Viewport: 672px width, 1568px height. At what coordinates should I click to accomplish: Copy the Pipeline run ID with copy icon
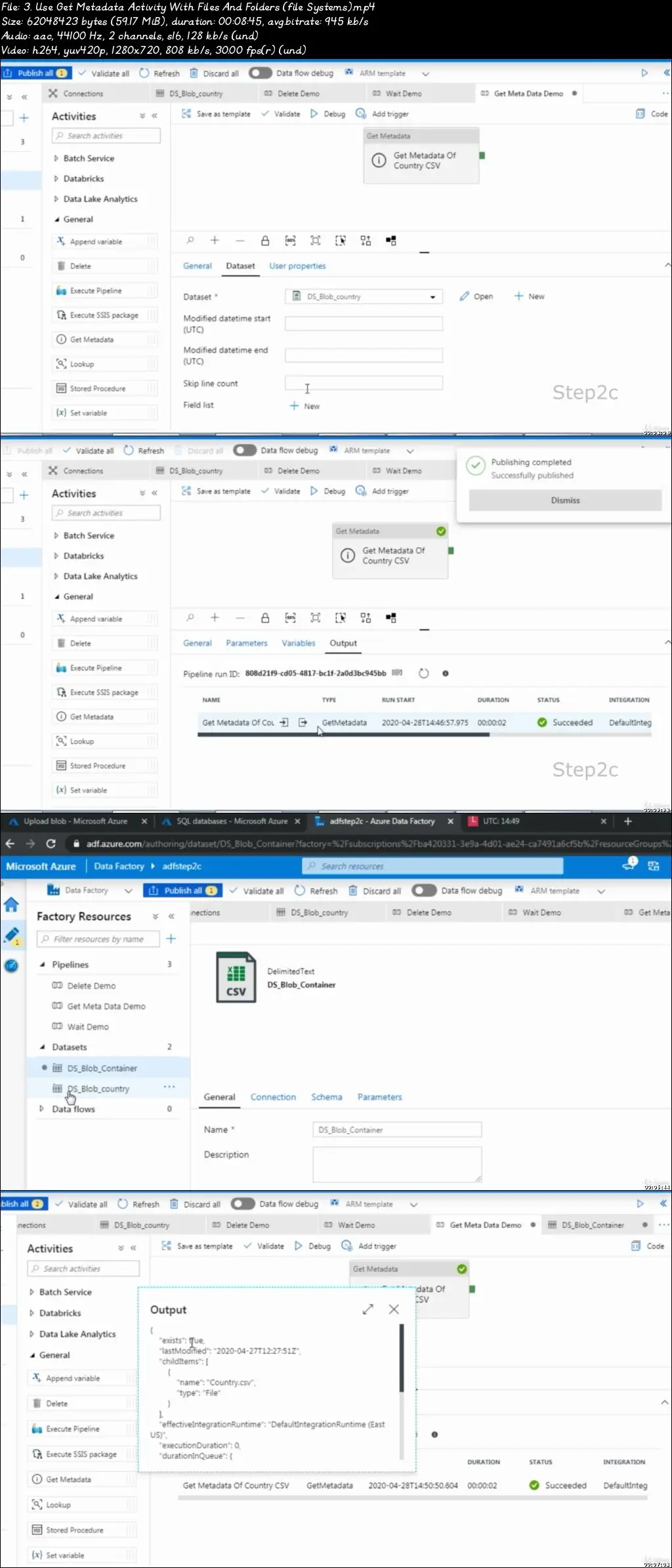coord(397,673)
